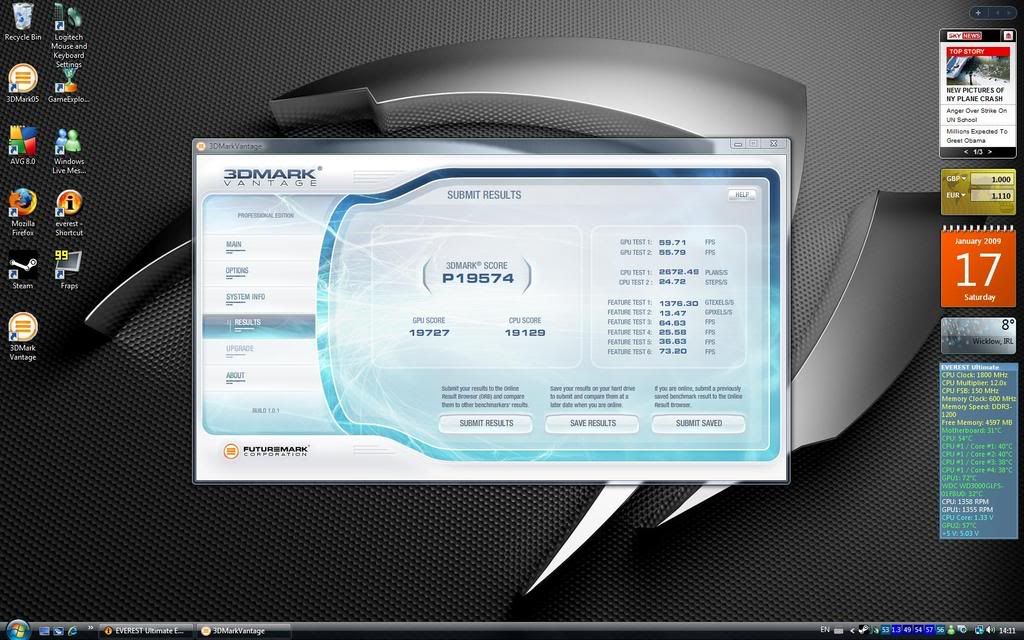Click the calendar gadget showing 17 Saturday
The image size is (1024, 640).
(978, 267)
